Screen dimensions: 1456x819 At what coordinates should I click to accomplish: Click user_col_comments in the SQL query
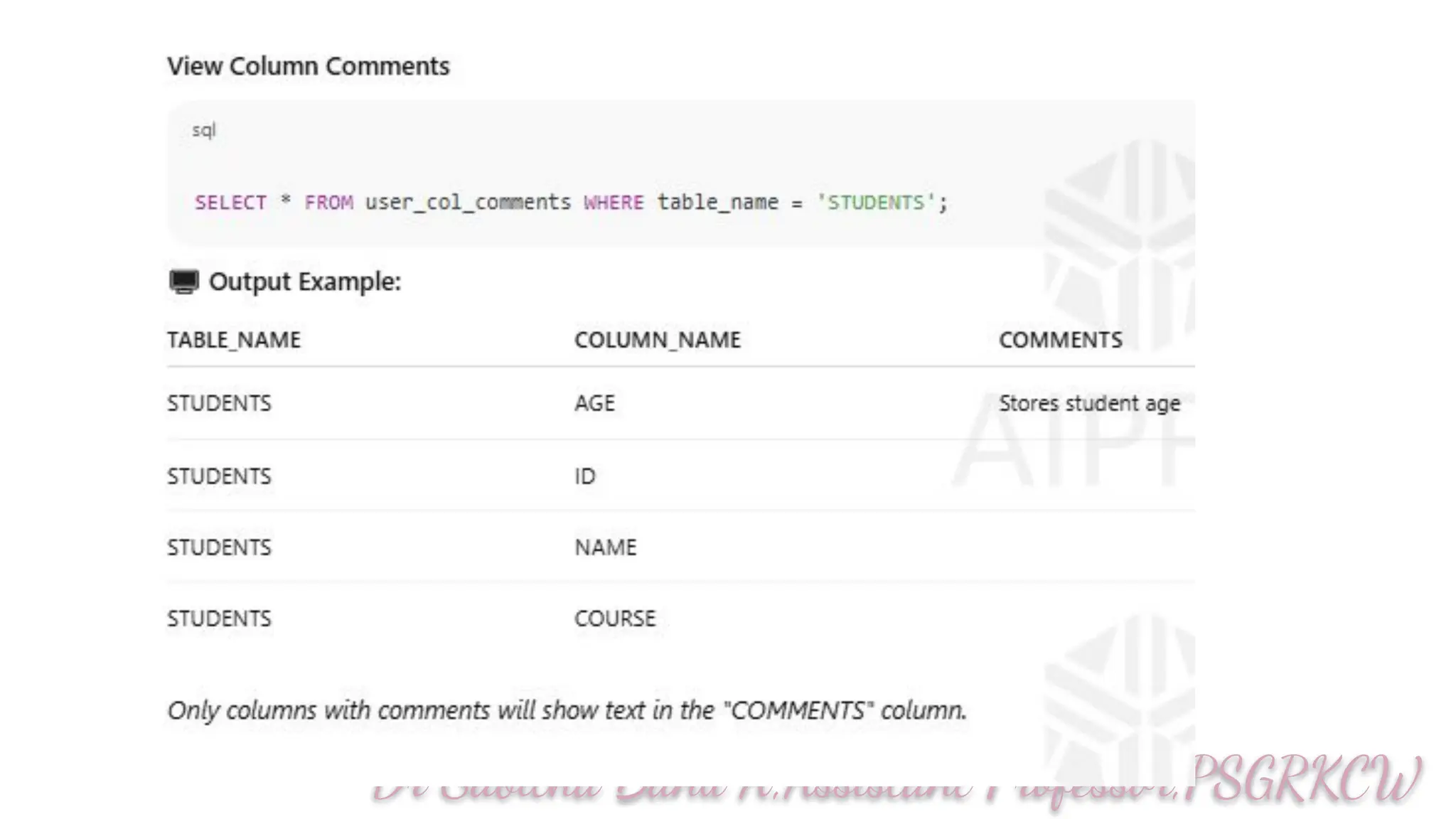coord(468,203)
